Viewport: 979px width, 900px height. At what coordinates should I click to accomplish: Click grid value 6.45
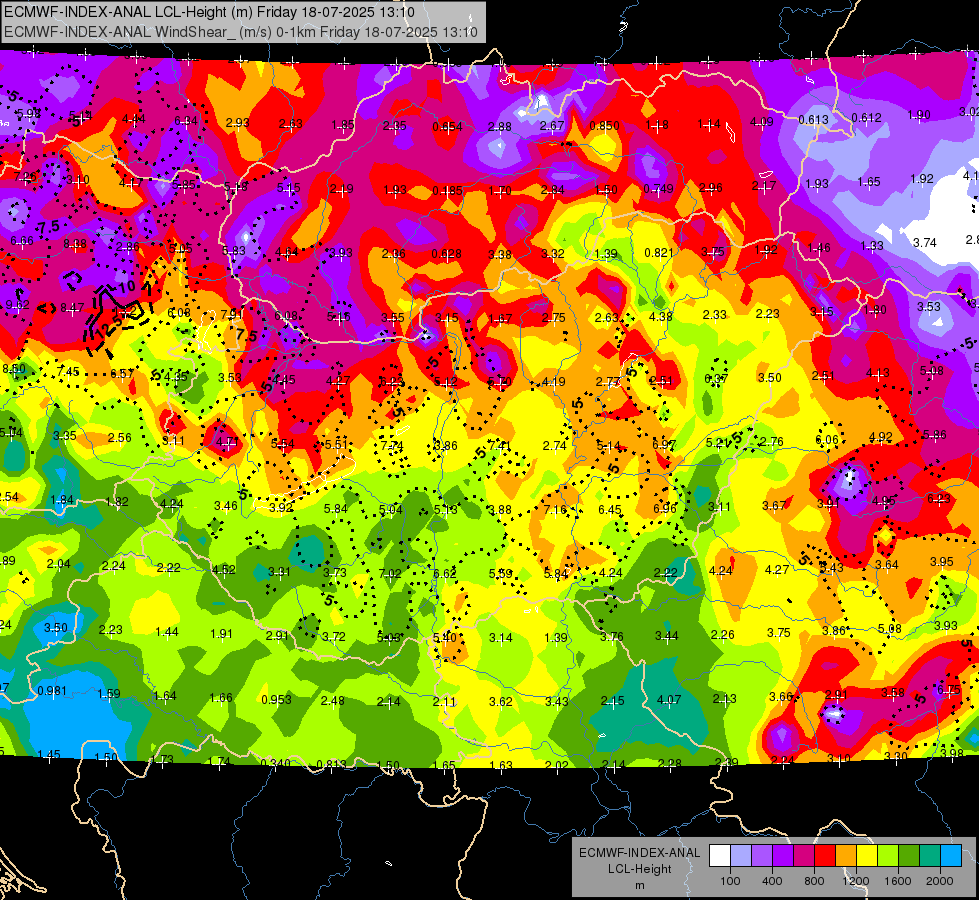pyautogui.click(x=610, y=510)
